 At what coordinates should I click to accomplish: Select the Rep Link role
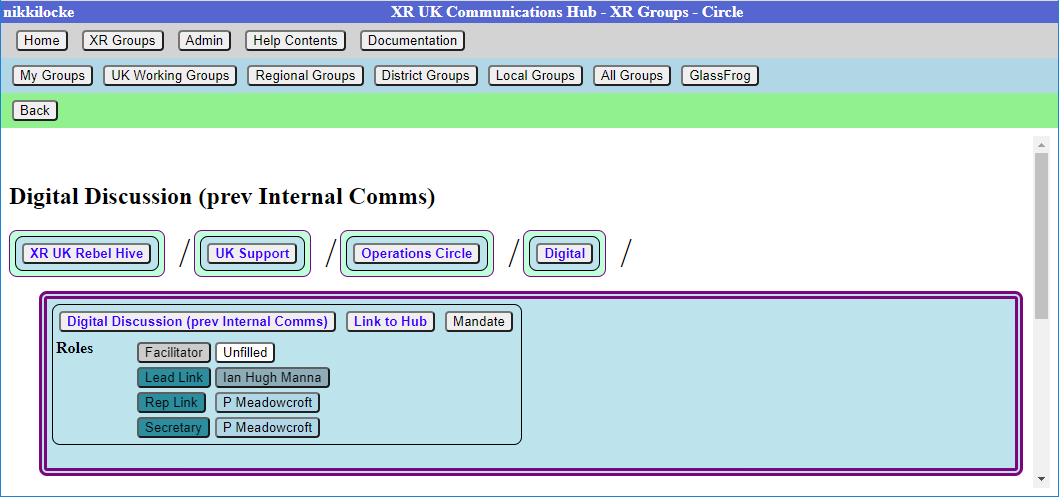pyautogui.click(x=172, y=402)
